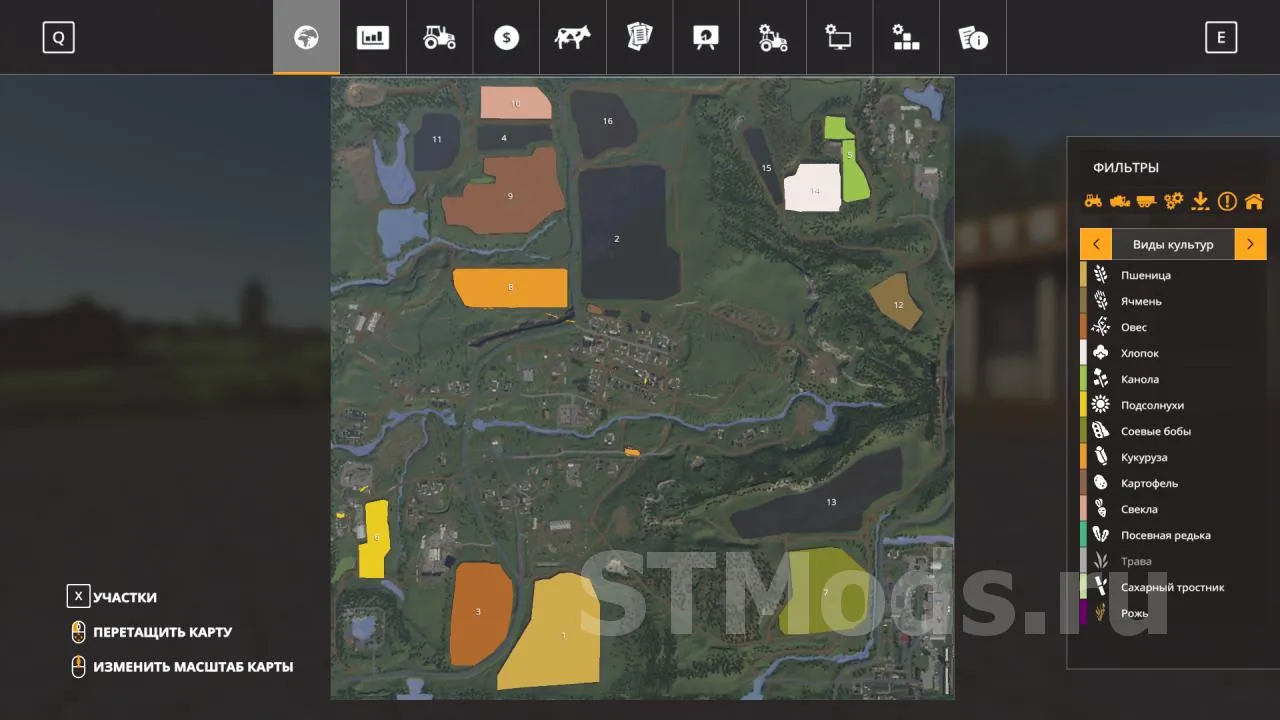Toggle Овес crop filter
The image size is (1280, 720).
tap(1173, 327)
